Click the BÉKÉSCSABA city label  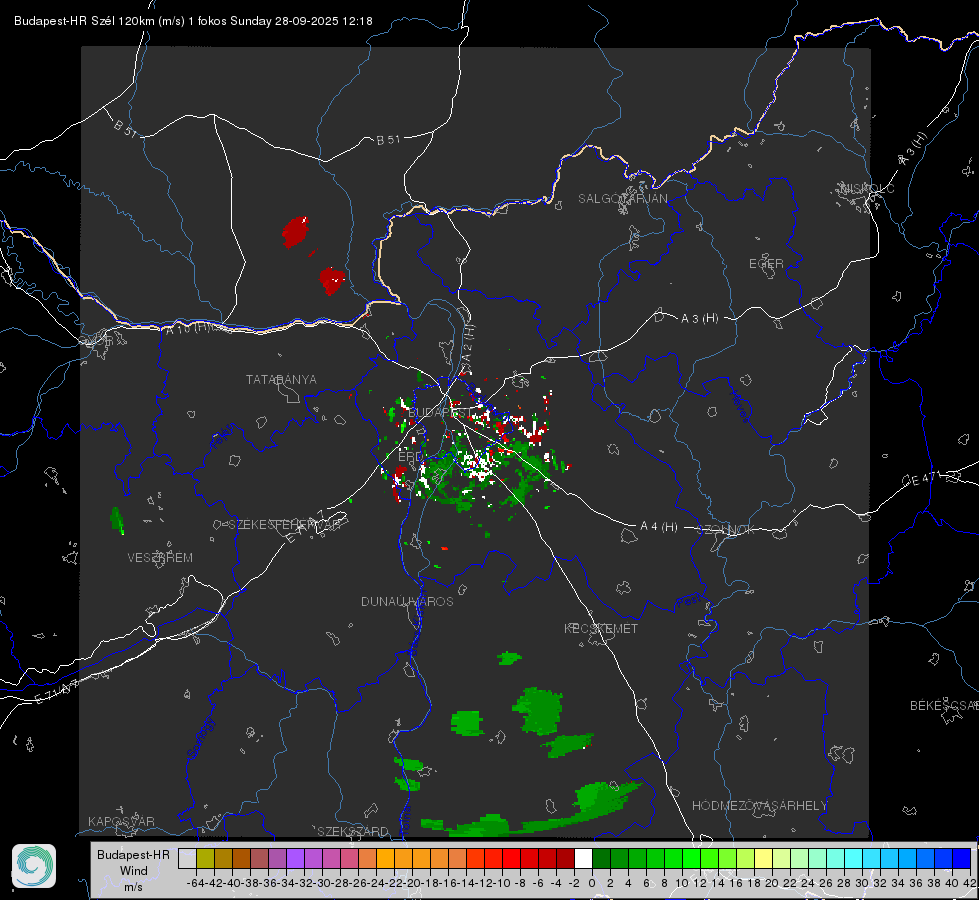tap(944, 705)
